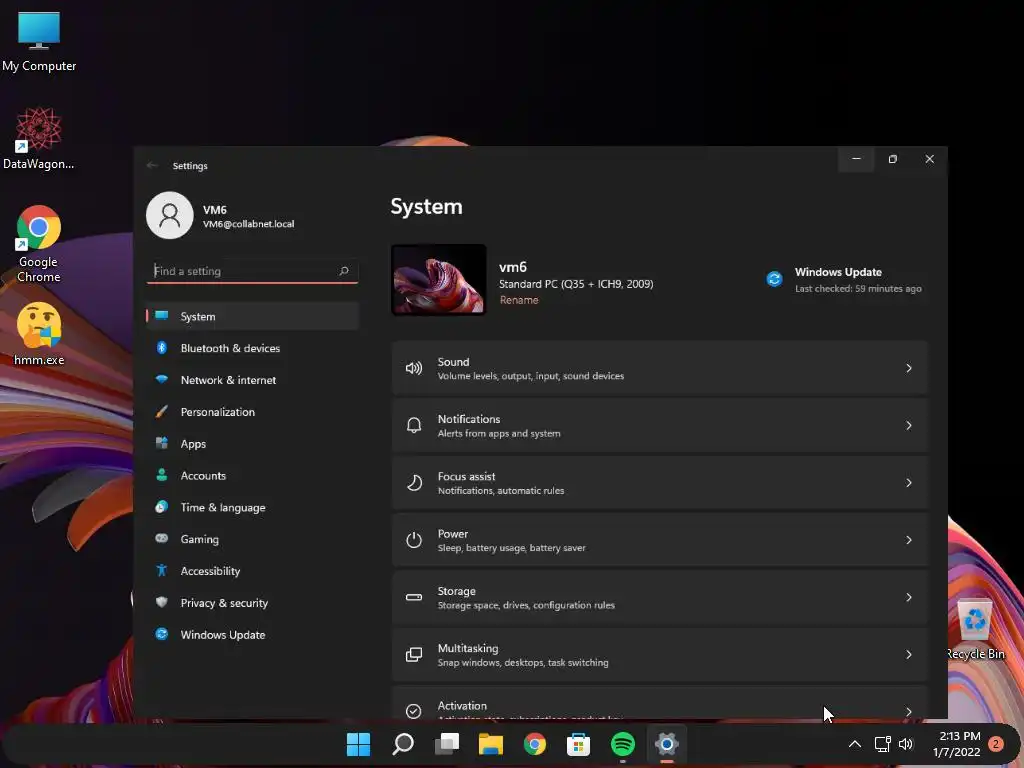This screenshot has width=1024, height=768.
Task: Show hidden icons in system tray
Action: [x=854, y=744]
